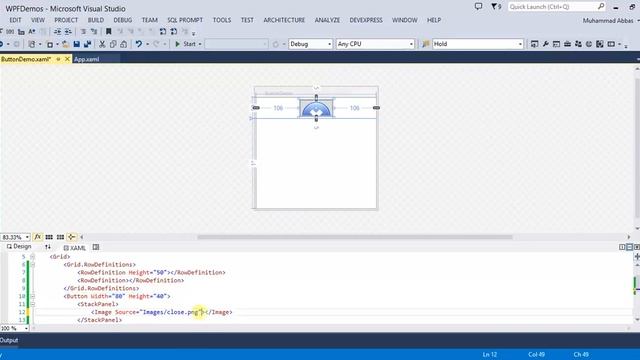Click the uncomment lines icon
Viewport: 640px width, 360px height.
(x=94, y=31)
